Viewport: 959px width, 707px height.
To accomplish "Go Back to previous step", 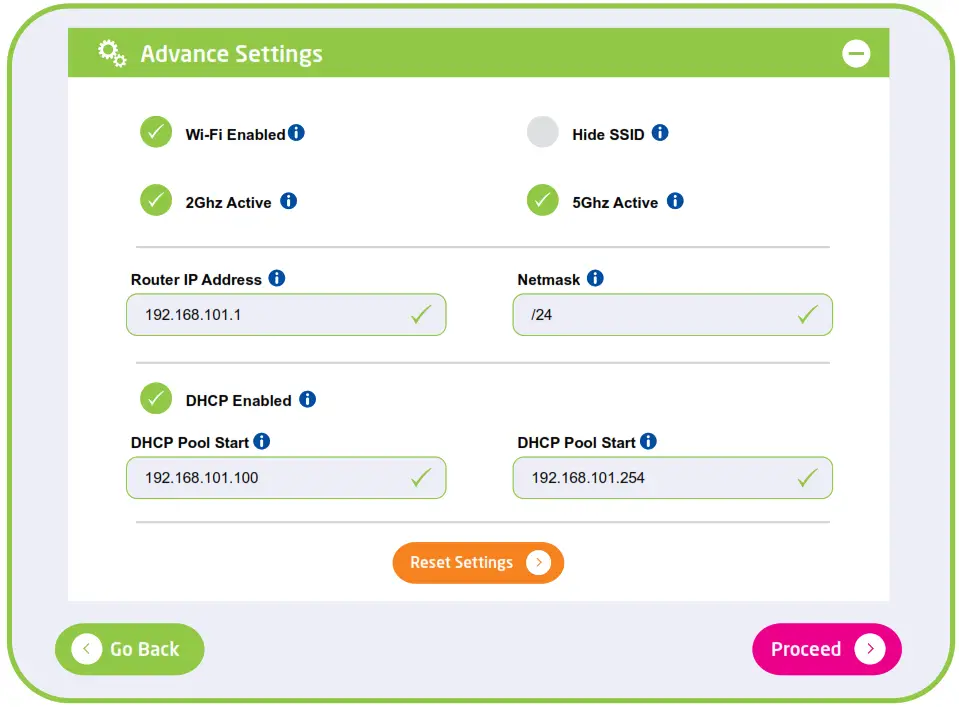I will tap(129, 649).
